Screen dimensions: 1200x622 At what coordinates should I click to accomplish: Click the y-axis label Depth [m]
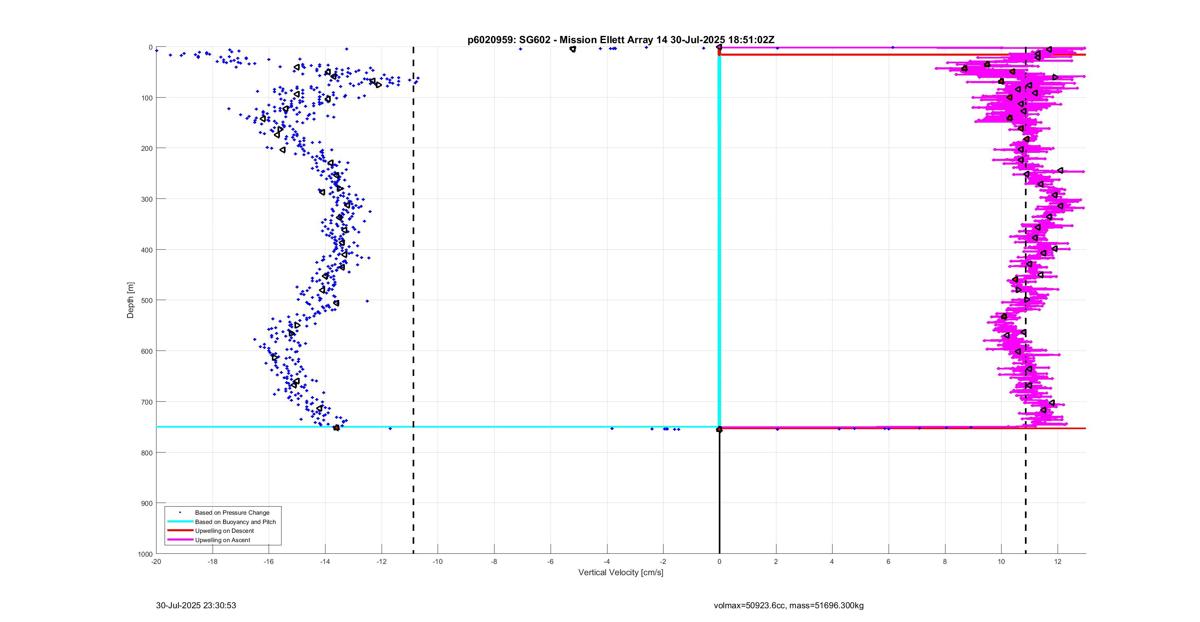point(131,300)
